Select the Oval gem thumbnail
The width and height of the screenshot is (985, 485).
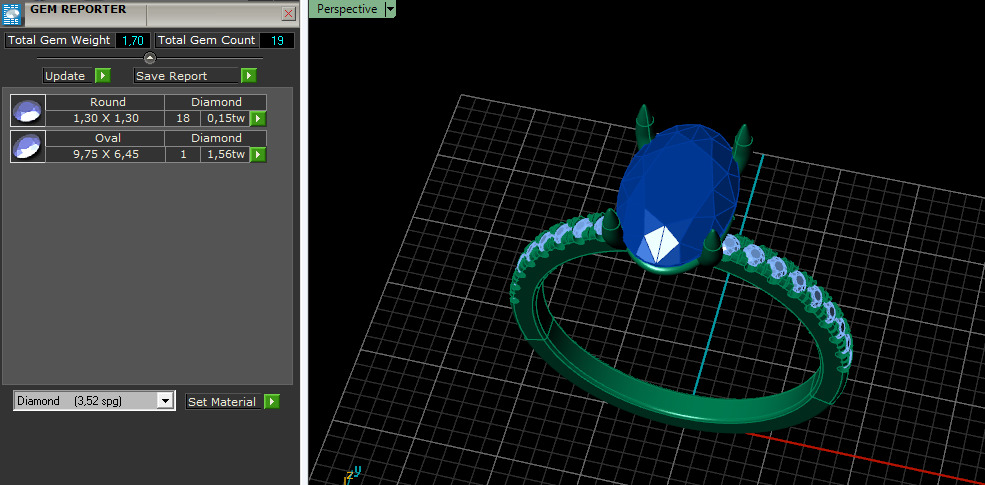28,146
